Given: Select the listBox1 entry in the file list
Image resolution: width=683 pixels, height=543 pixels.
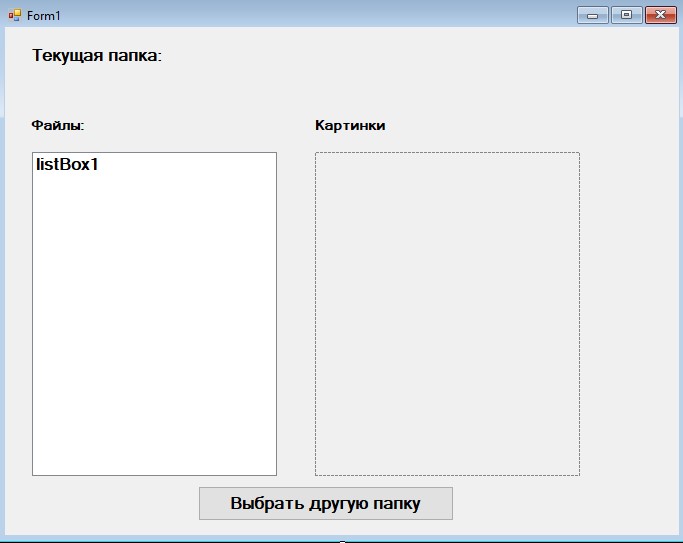Looking at the screenshot, I should point(67,165).
